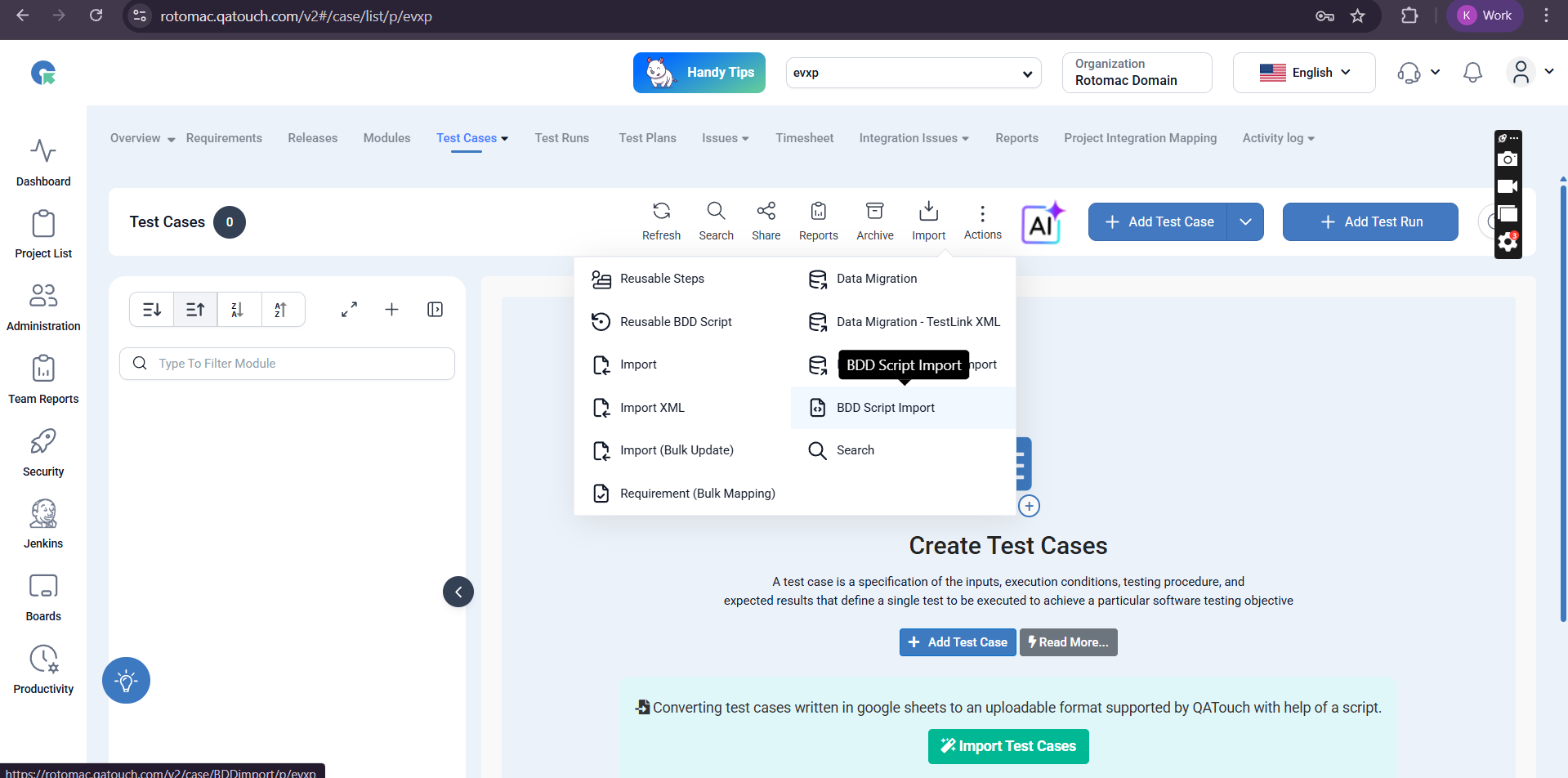Viewport: 1568px width, 778px height.
Task: Open the Archive icon
Action: 874,221
